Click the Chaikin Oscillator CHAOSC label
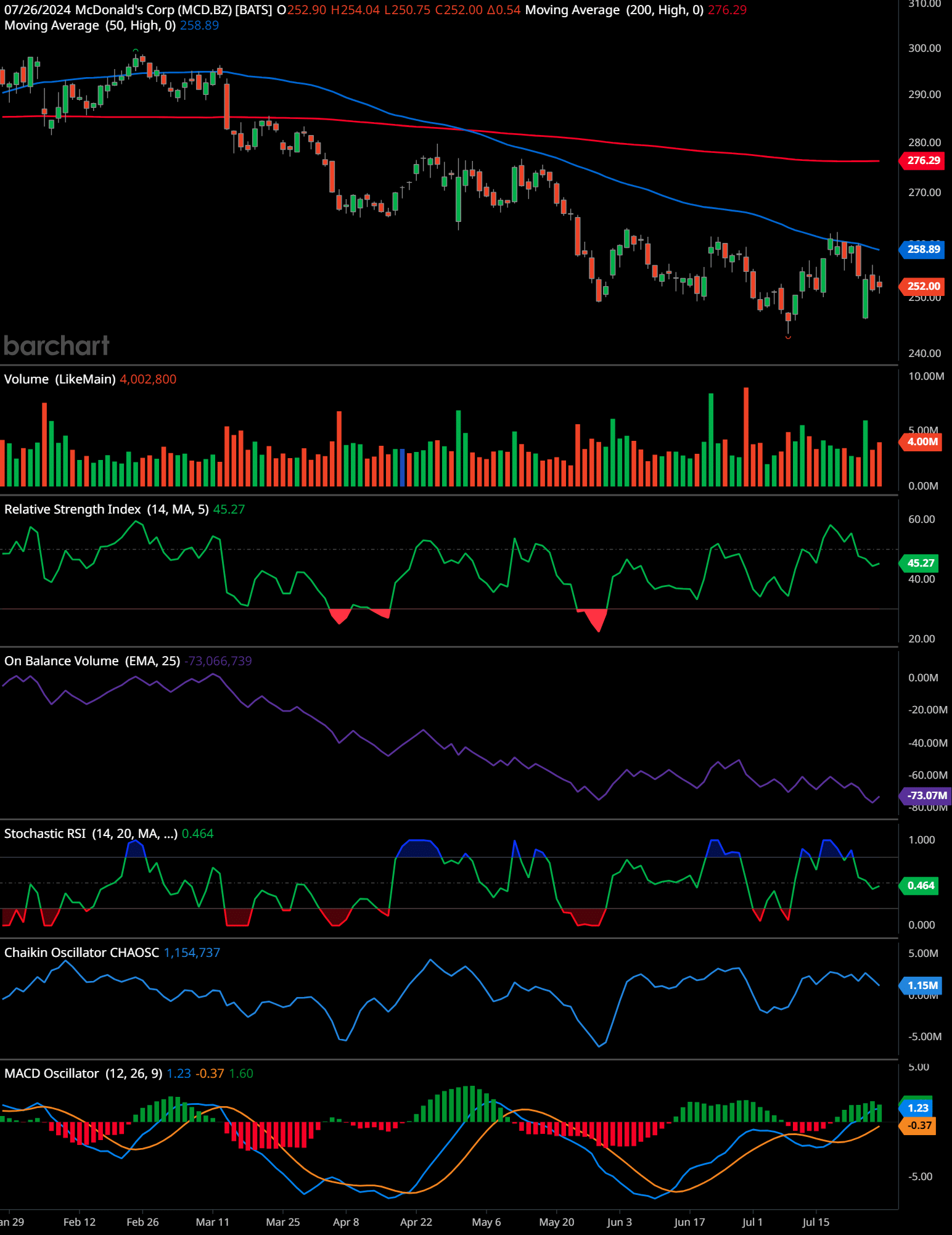 (x=82, y=953)
